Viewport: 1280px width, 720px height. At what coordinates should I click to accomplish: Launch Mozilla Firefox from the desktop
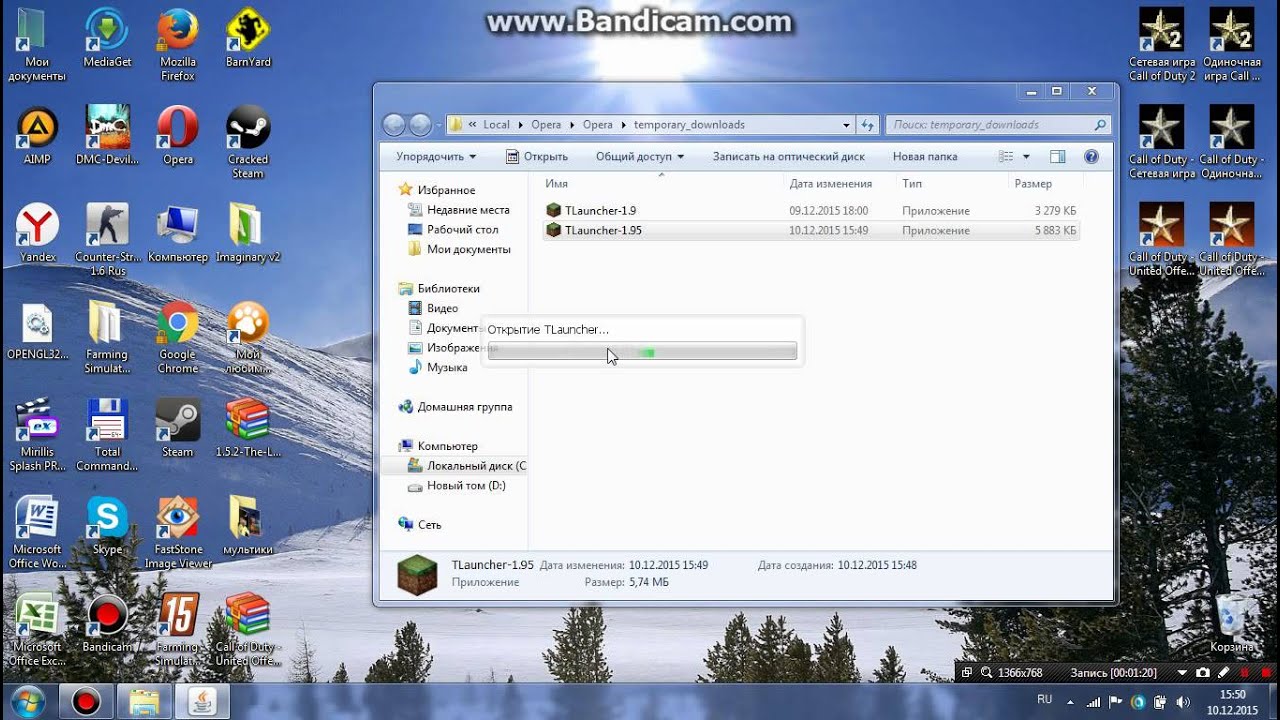click(x=178, y=43)
